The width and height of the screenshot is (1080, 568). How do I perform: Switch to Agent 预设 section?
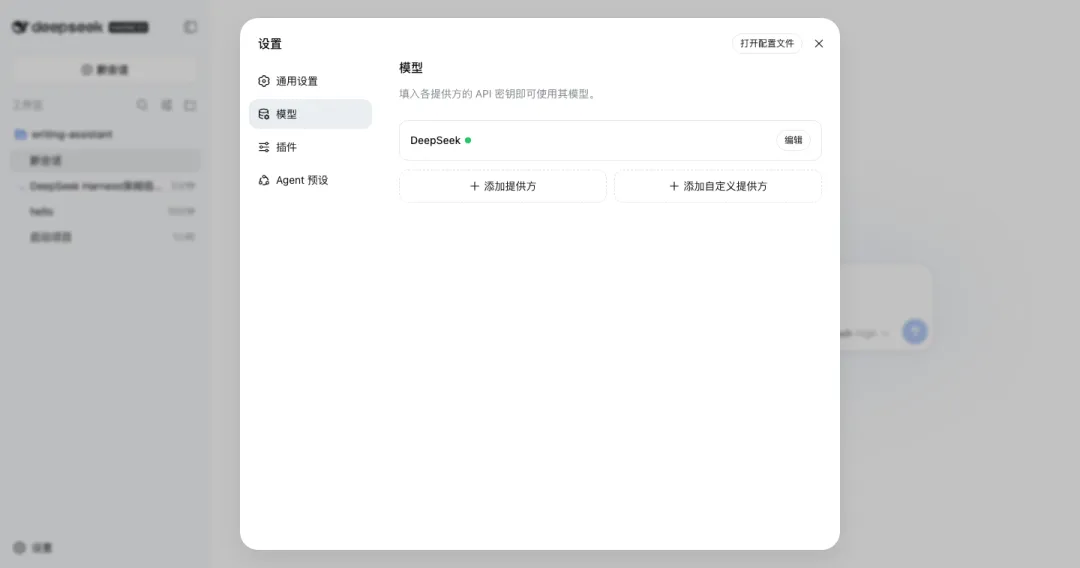click(310, 180)
